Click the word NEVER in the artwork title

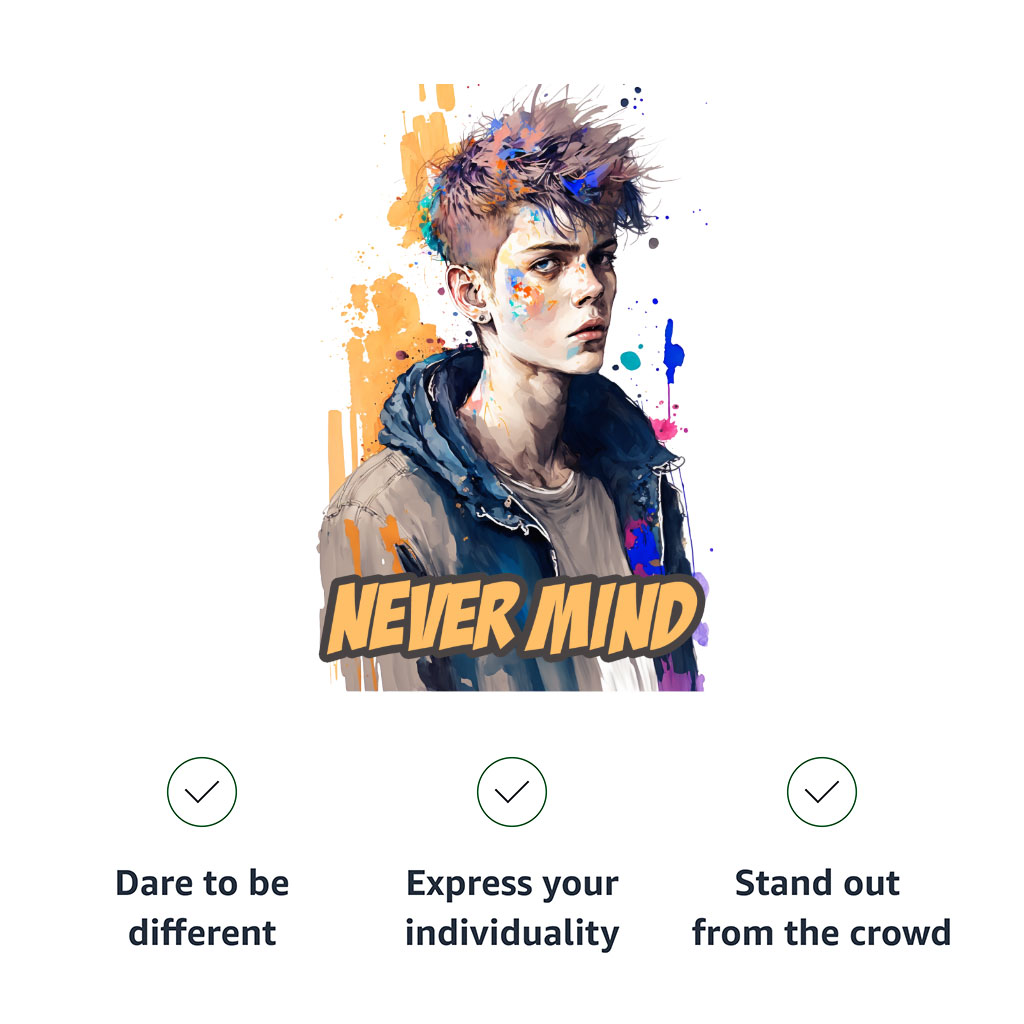point(423,617)
